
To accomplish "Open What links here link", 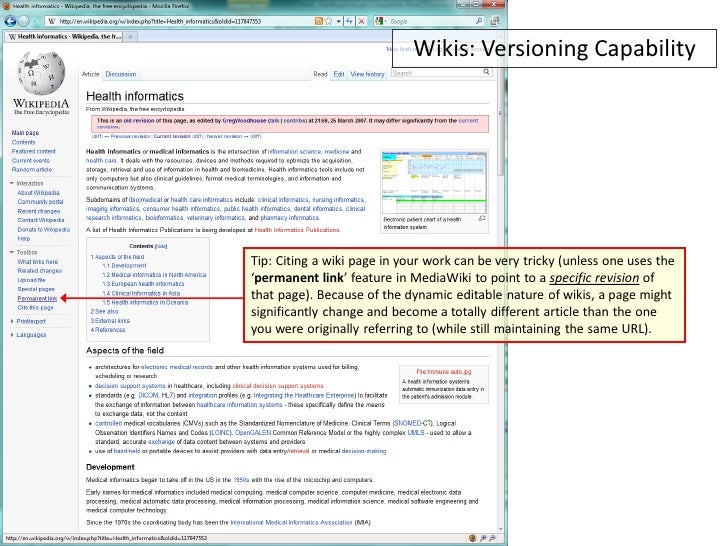I will pyautogui.click(x=38, y=261).
